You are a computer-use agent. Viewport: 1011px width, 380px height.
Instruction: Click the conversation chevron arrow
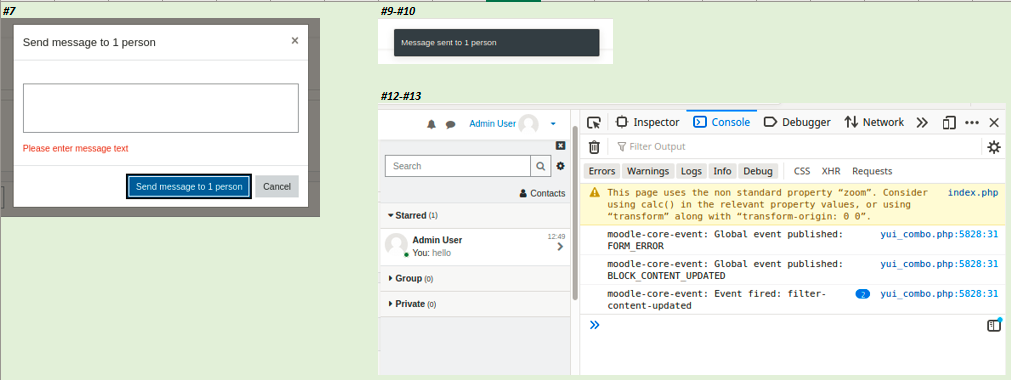(560, 246)
